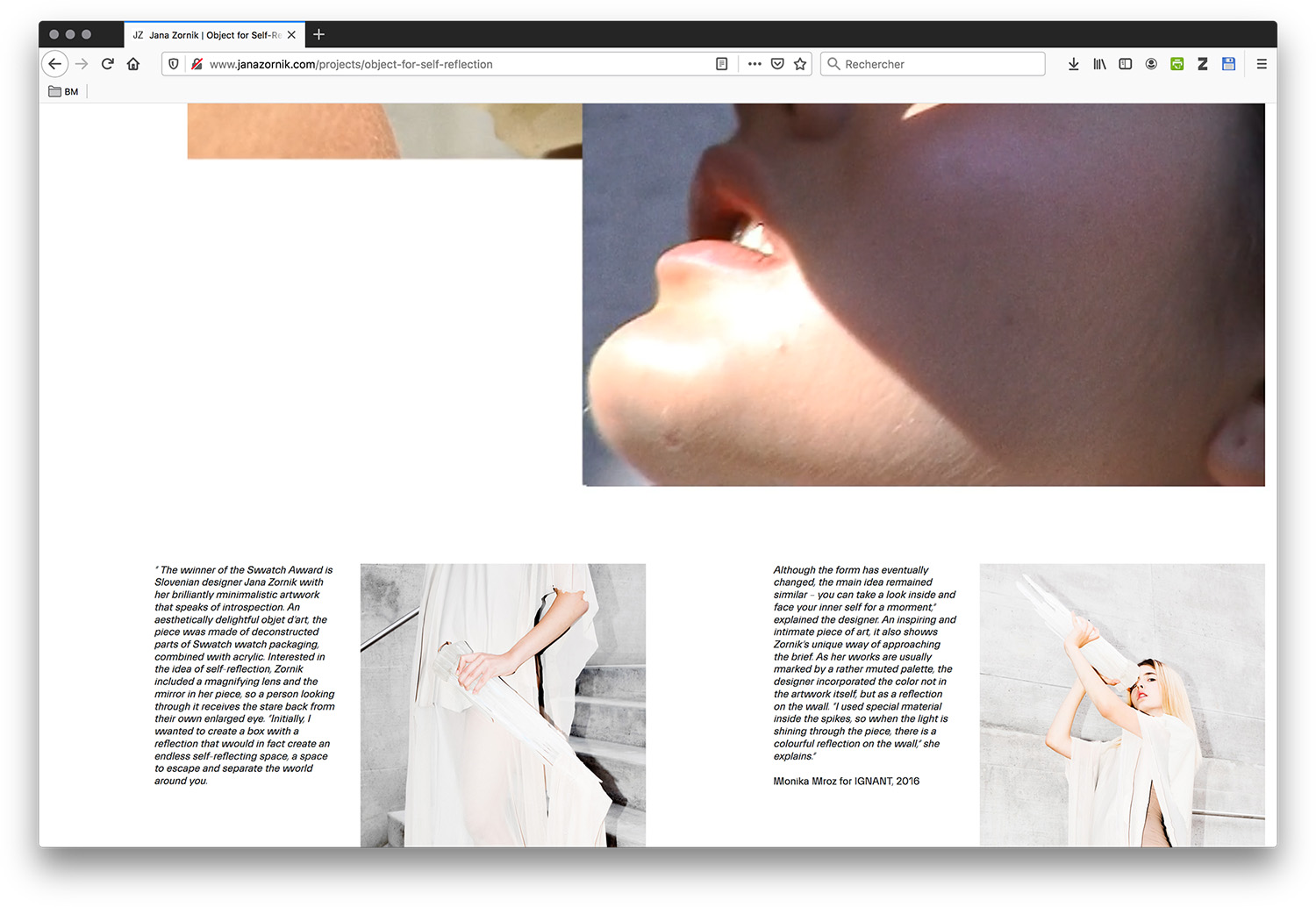The width and height of the screenshot is (1316, 907).
Task: Open tracking protection shield info
Action: tap(174, 64)
